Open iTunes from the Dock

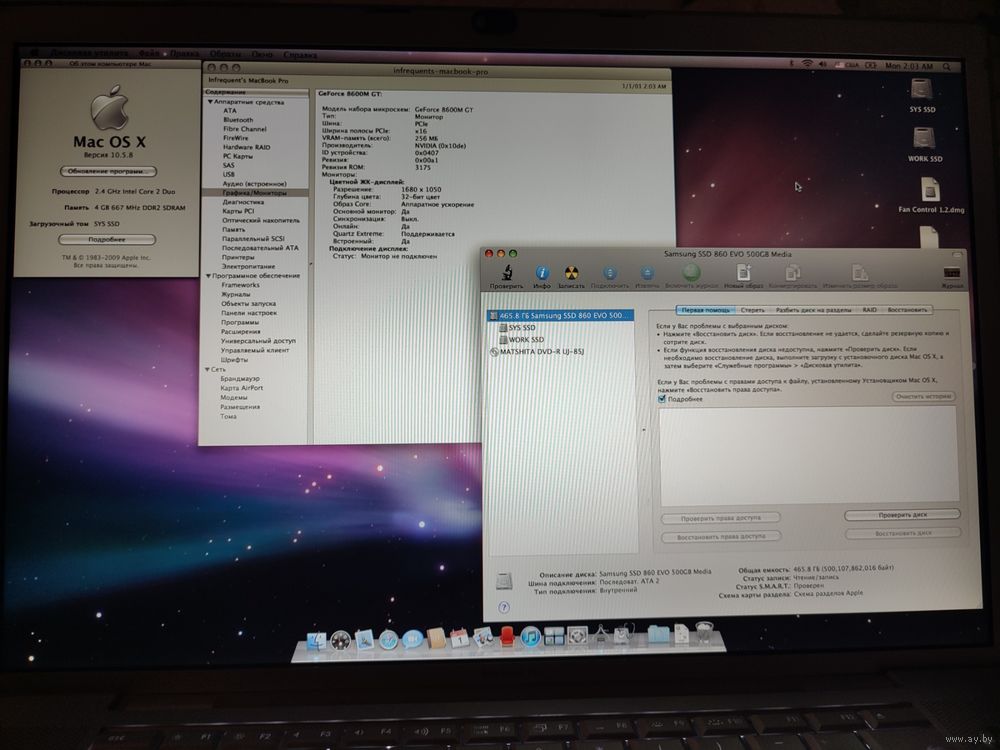click(530, 636)
